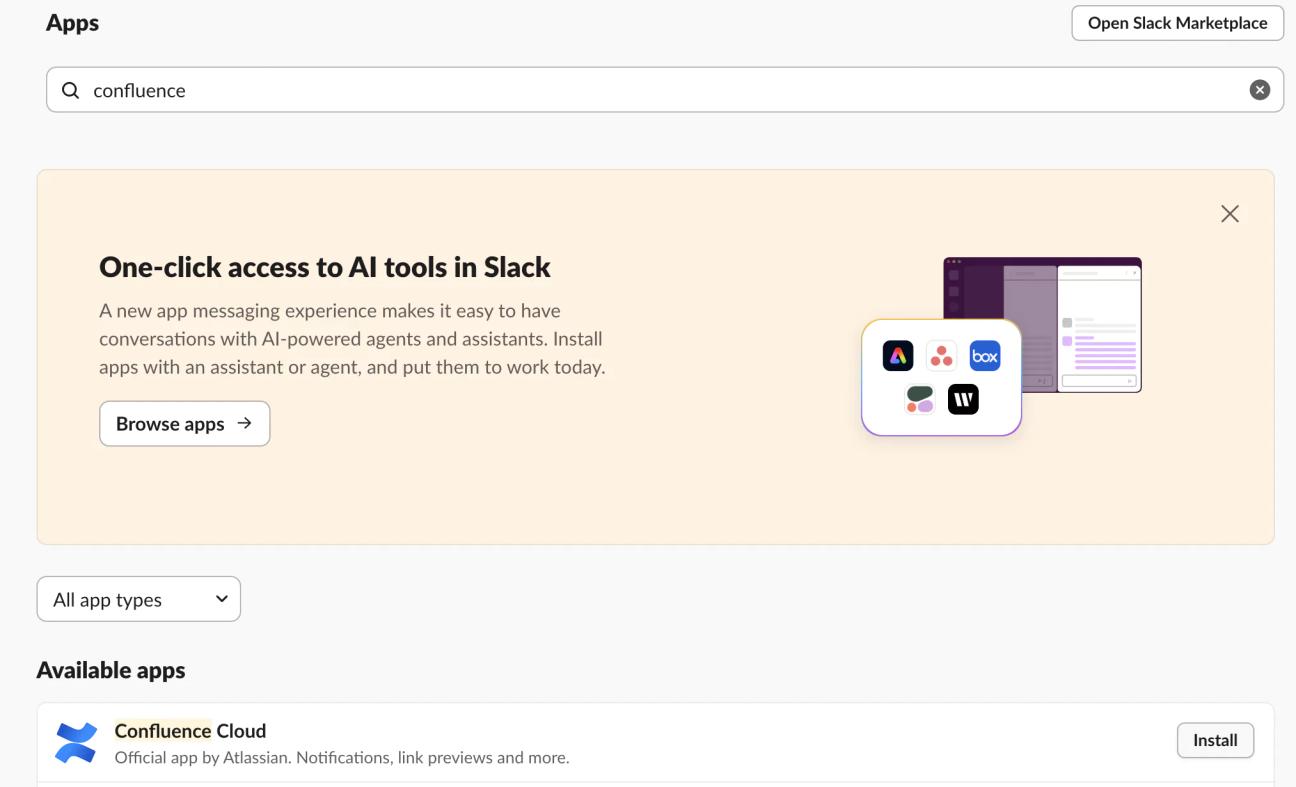Clear the confluence search text

pos(1260,90)
